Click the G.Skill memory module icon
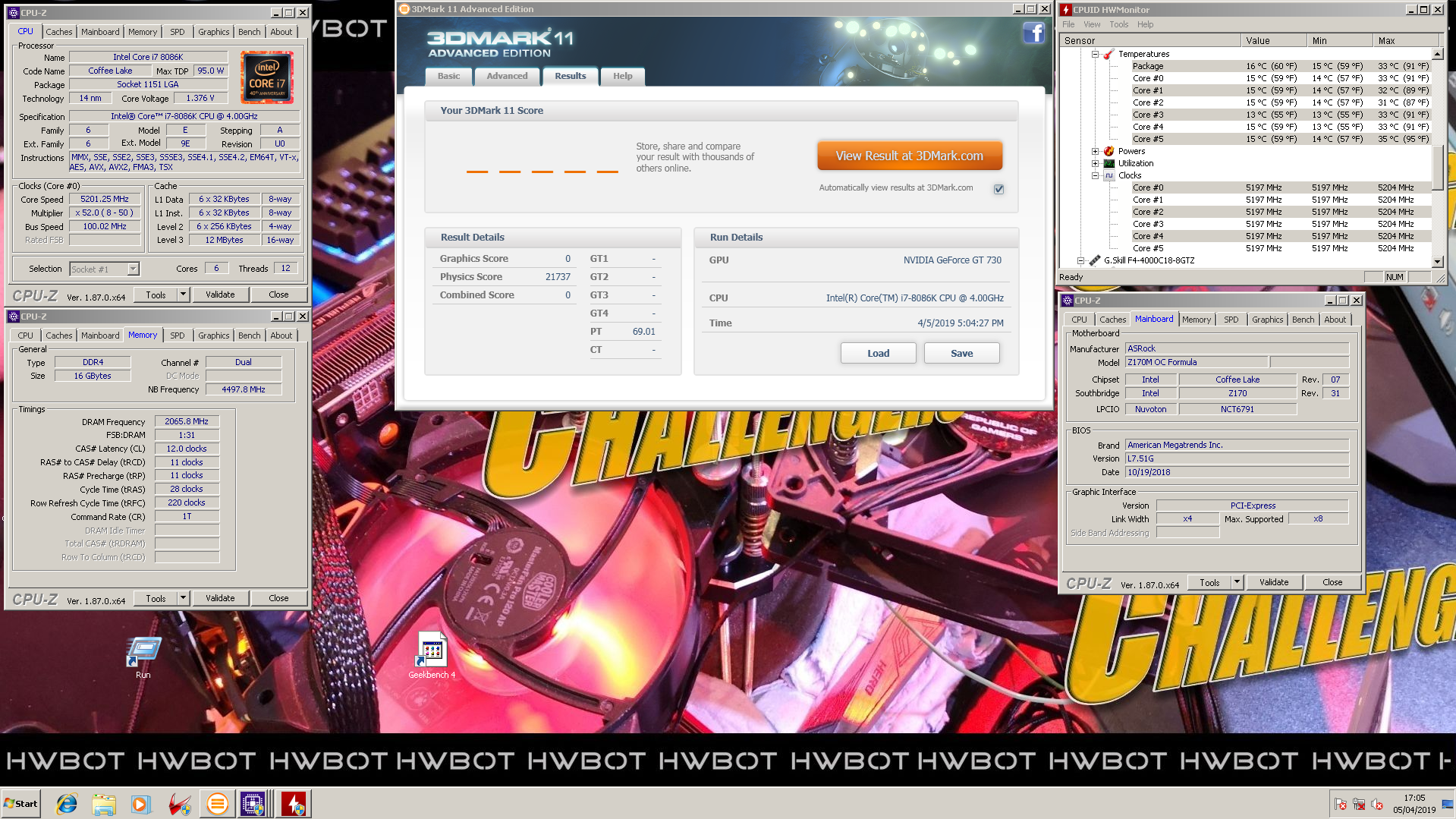Screen dimensions: 1456x819 click(x=1095, y=260)
